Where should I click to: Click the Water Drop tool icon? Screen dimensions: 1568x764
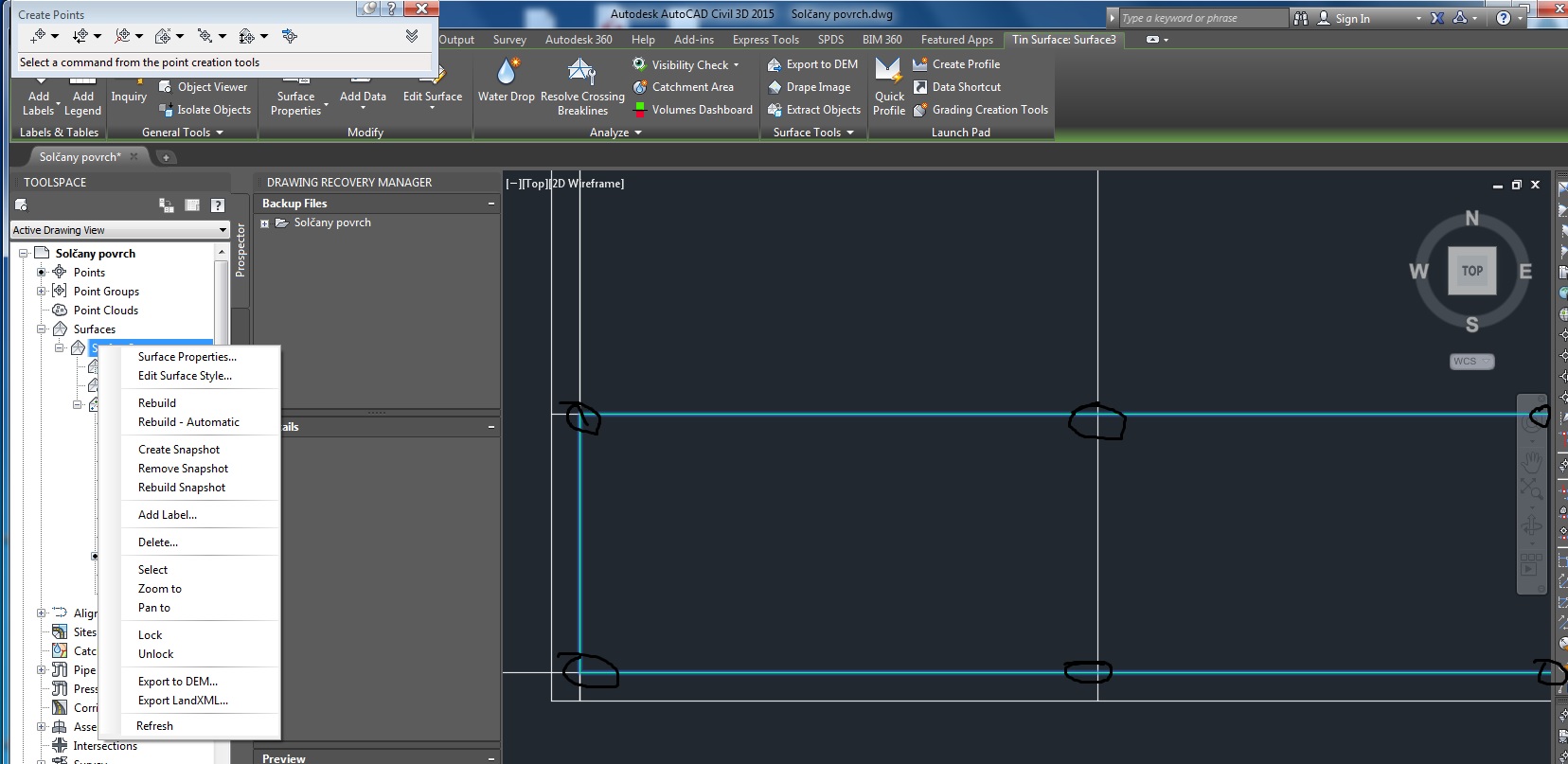(508, 71)
